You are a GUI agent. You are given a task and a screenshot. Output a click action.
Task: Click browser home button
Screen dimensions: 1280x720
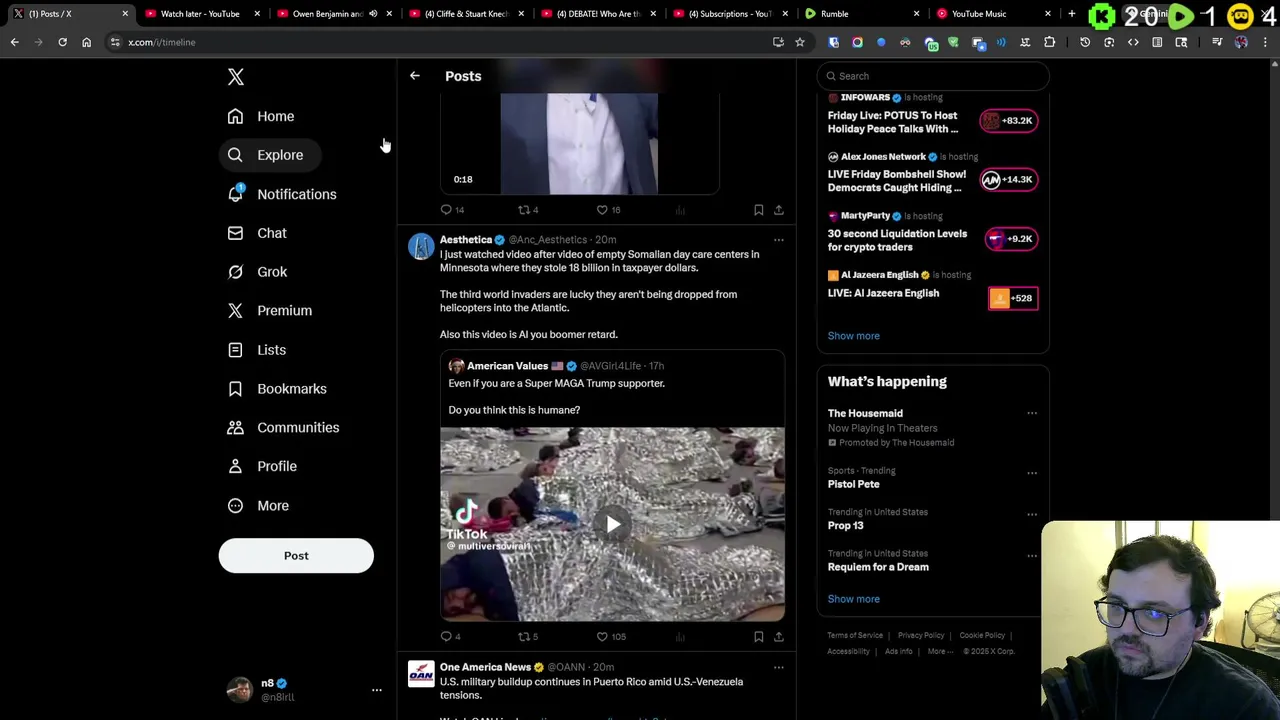pos(86,43)
